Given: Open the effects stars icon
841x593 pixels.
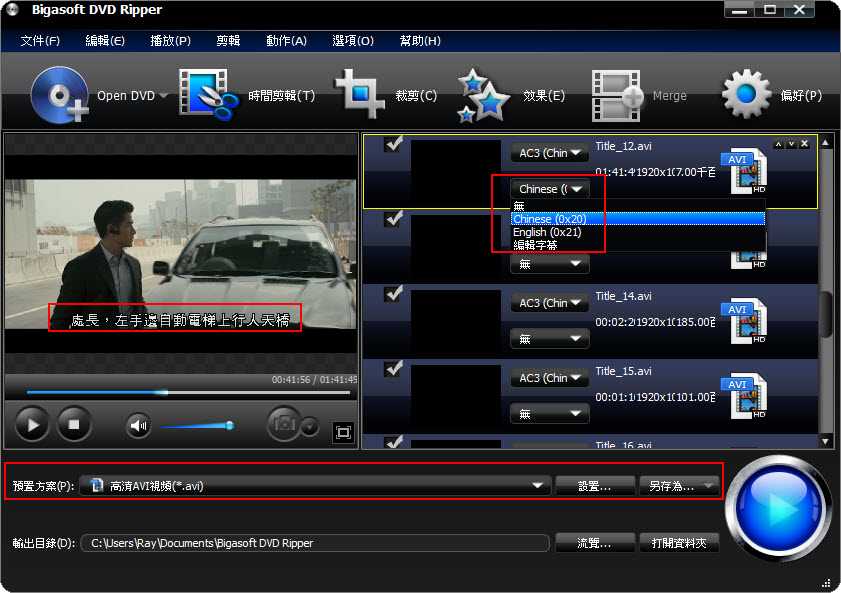Looking at the screenshot, I should tap(484, 95).
